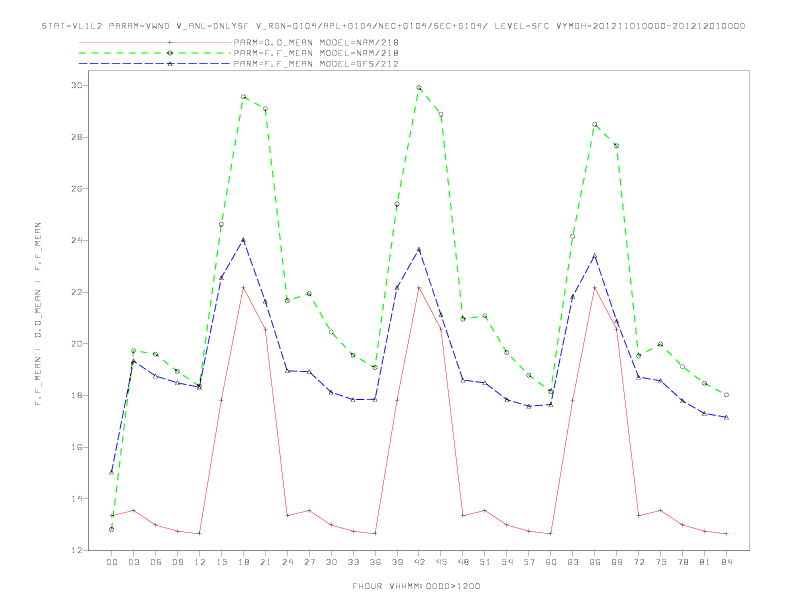
Task: Click forecast hour label 81 on x-axis
Action: tap(705, 562)
